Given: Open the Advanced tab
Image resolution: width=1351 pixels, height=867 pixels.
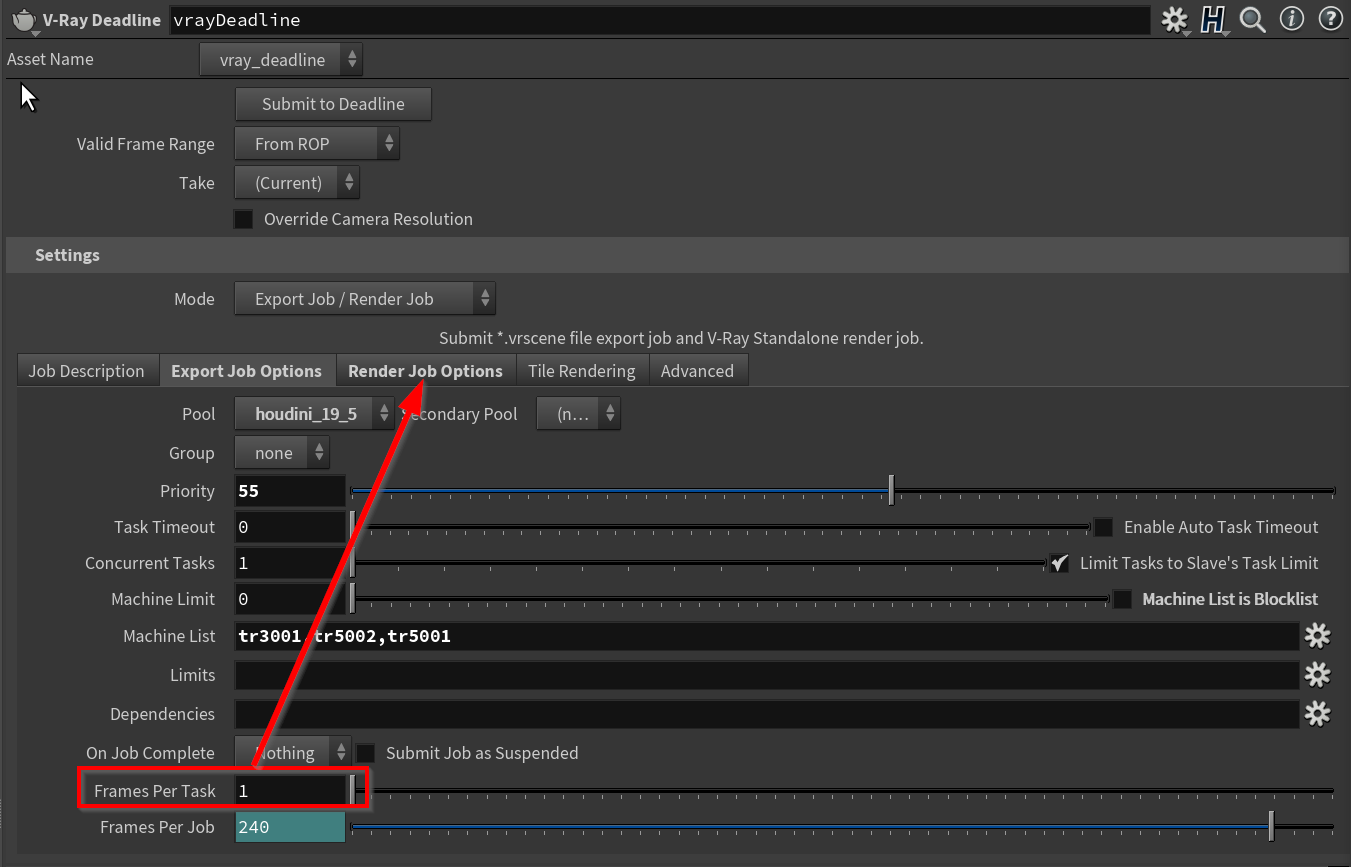Looking at the screenshot, I should [698, 371].
